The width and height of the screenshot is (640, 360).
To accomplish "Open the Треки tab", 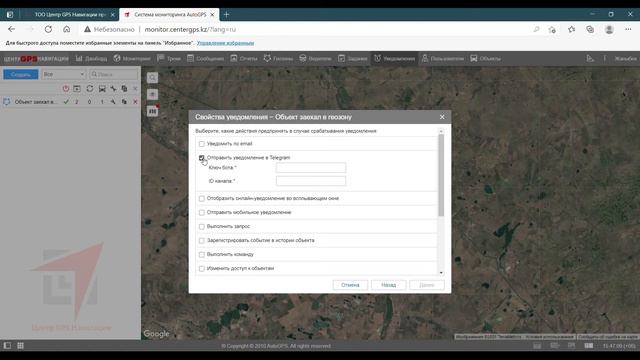I will [x=169, y=58].
